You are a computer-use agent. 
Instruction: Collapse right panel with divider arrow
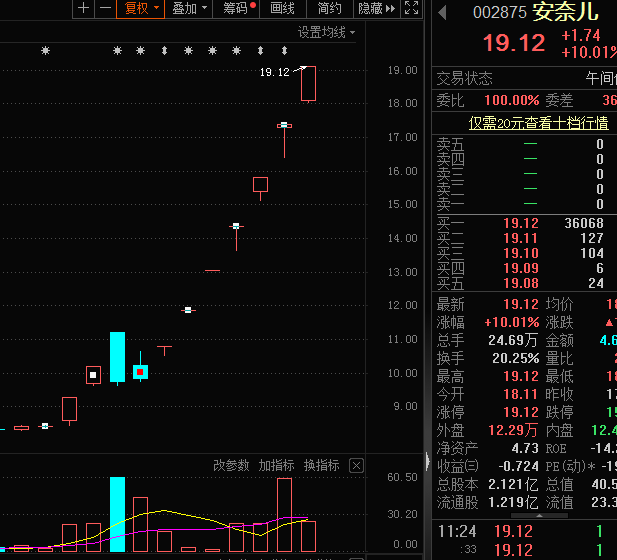[428, 462]
